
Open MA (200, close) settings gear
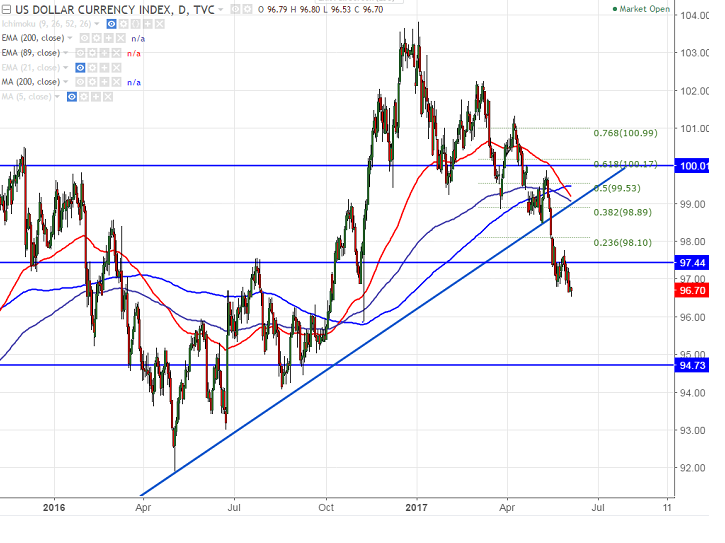[x=92, y=82]
